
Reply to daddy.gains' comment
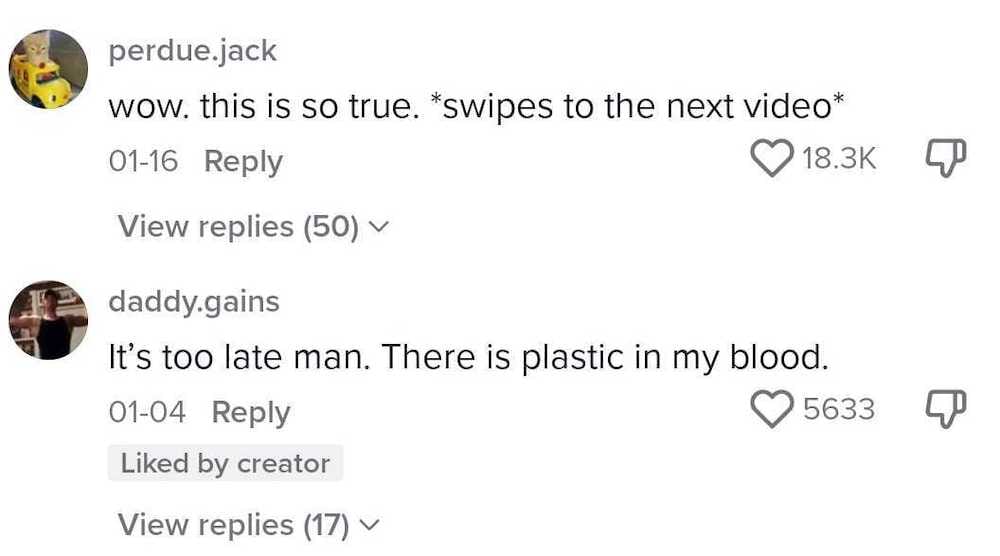pos(251,413)
